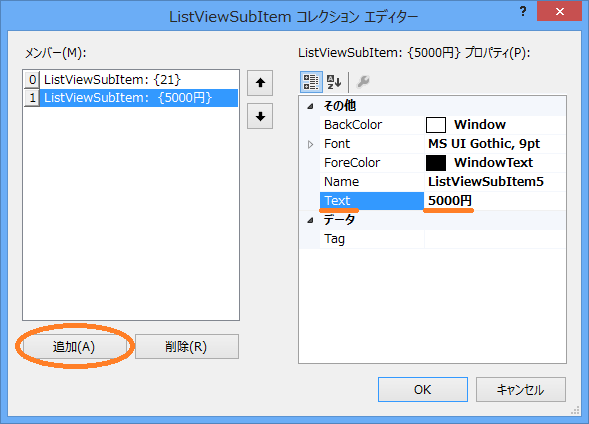
Task: Collapse the その他 category
Action: tap(310, 106)
